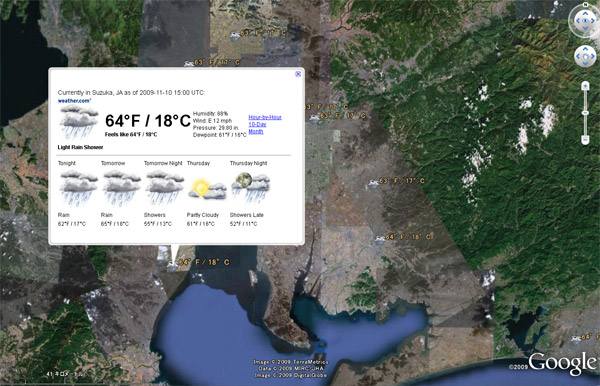
Task: Click the 'Wind: E 12 mph' value
Action: pos(212,121)
